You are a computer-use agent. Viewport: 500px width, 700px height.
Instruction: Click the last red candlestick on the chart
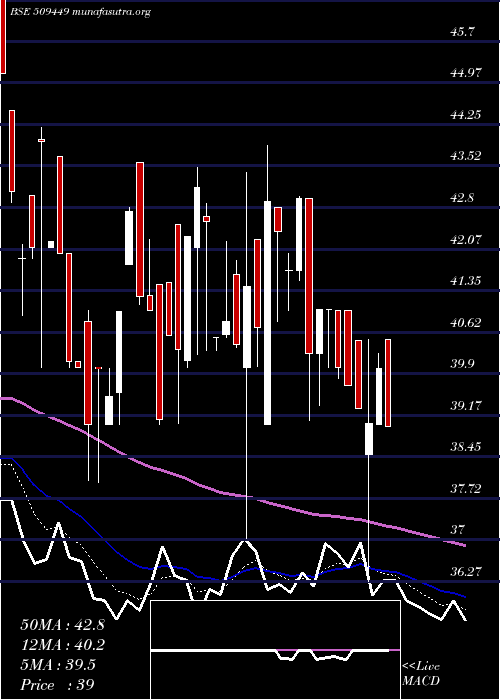coord(388,383)
